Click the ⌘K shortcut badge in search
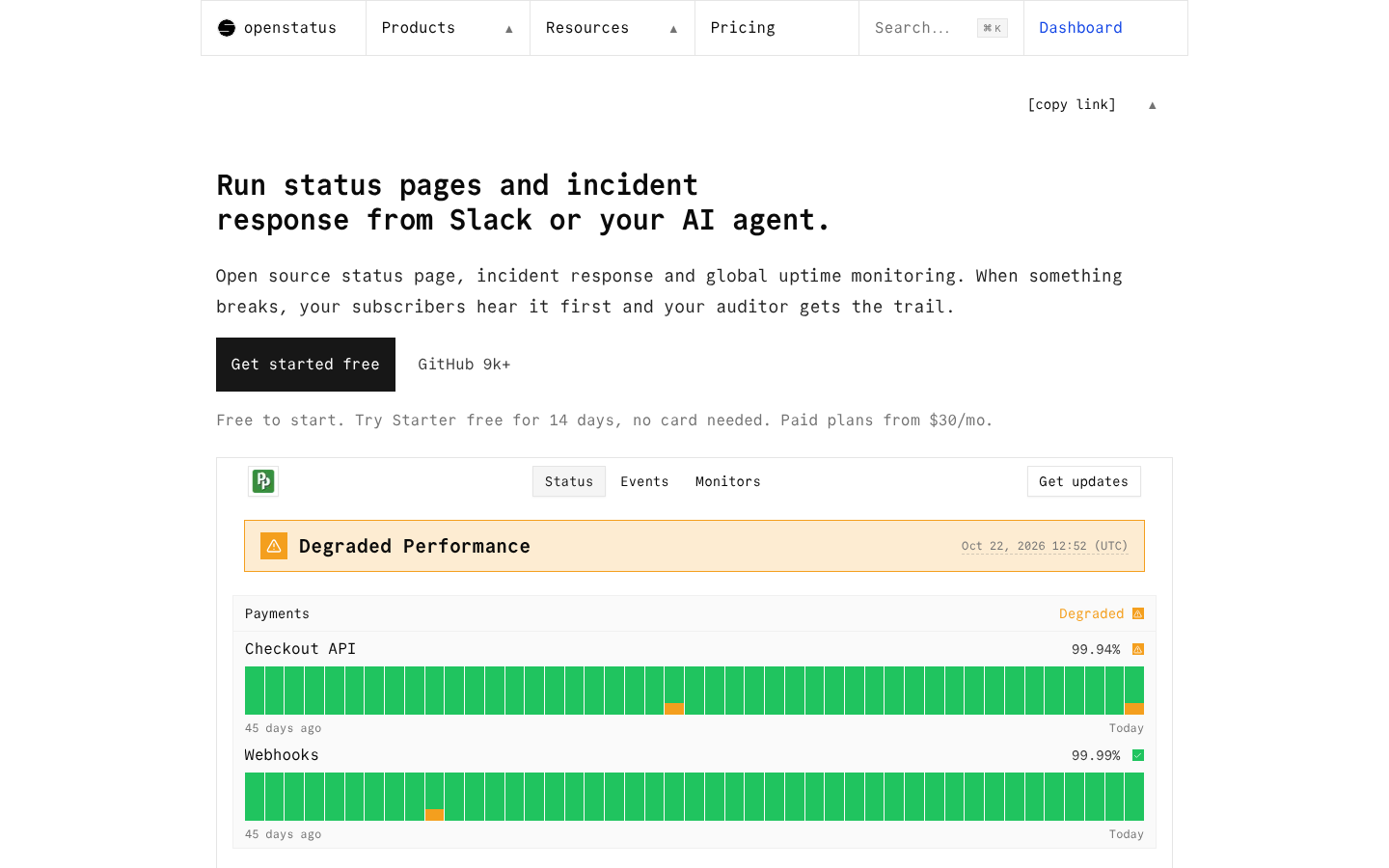Viewport: 1389px width, 868px height. [x=993, y=28]
